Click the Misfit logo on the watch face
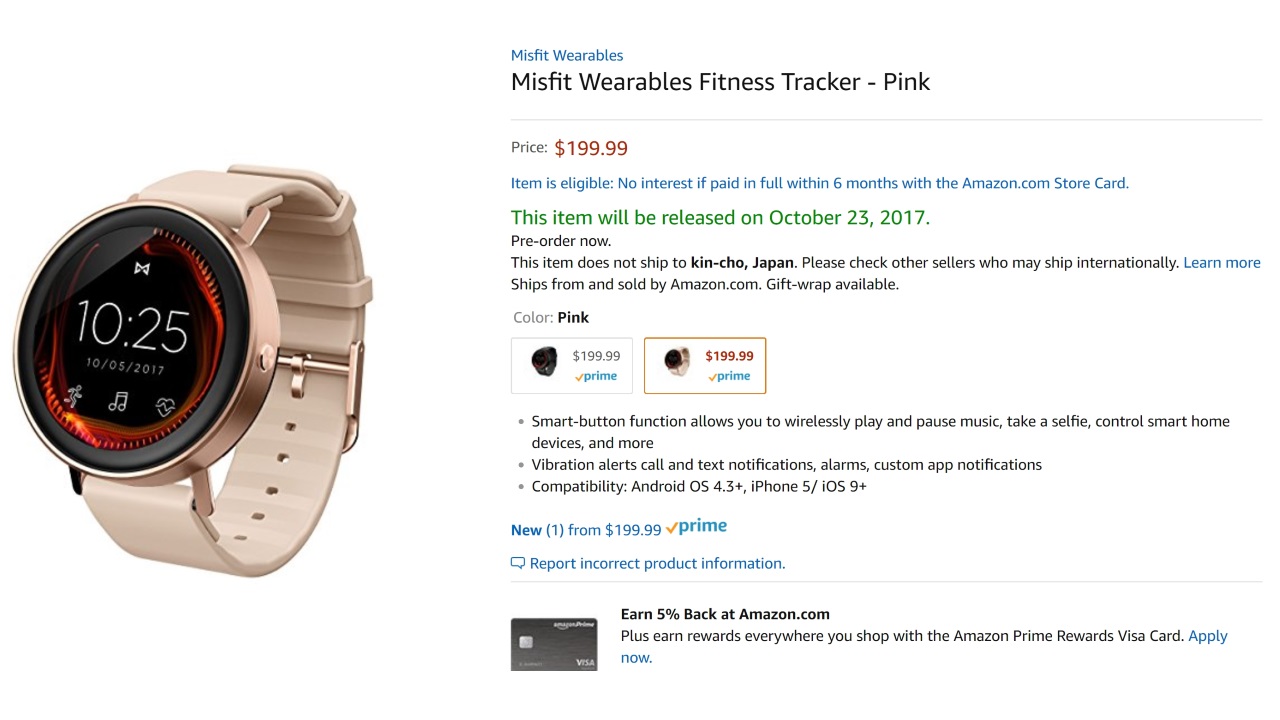This screenshot has width=1280, height=720. coord(142,269)
